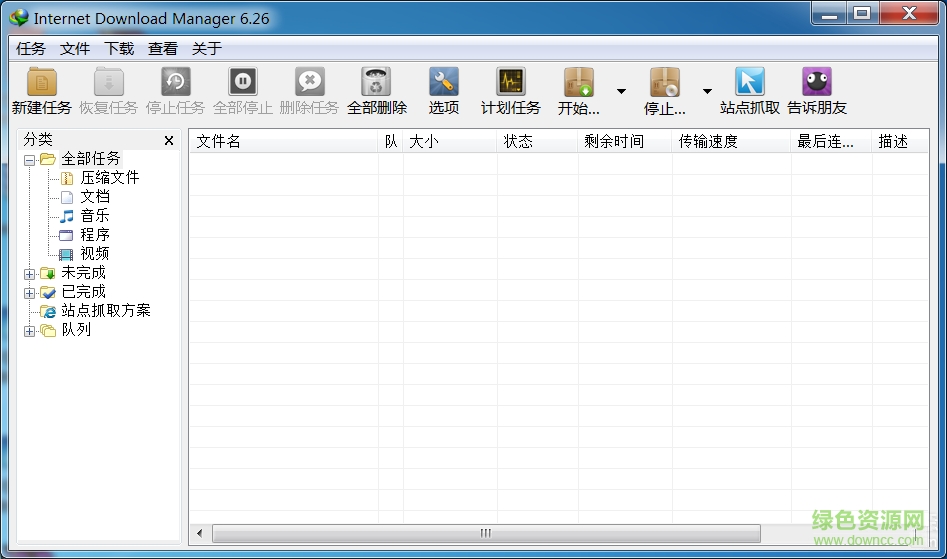Click the greyed 恢复任务 icon
This screenshot has width=947, height=559.
pyautogui.click(x=109, y=82)
